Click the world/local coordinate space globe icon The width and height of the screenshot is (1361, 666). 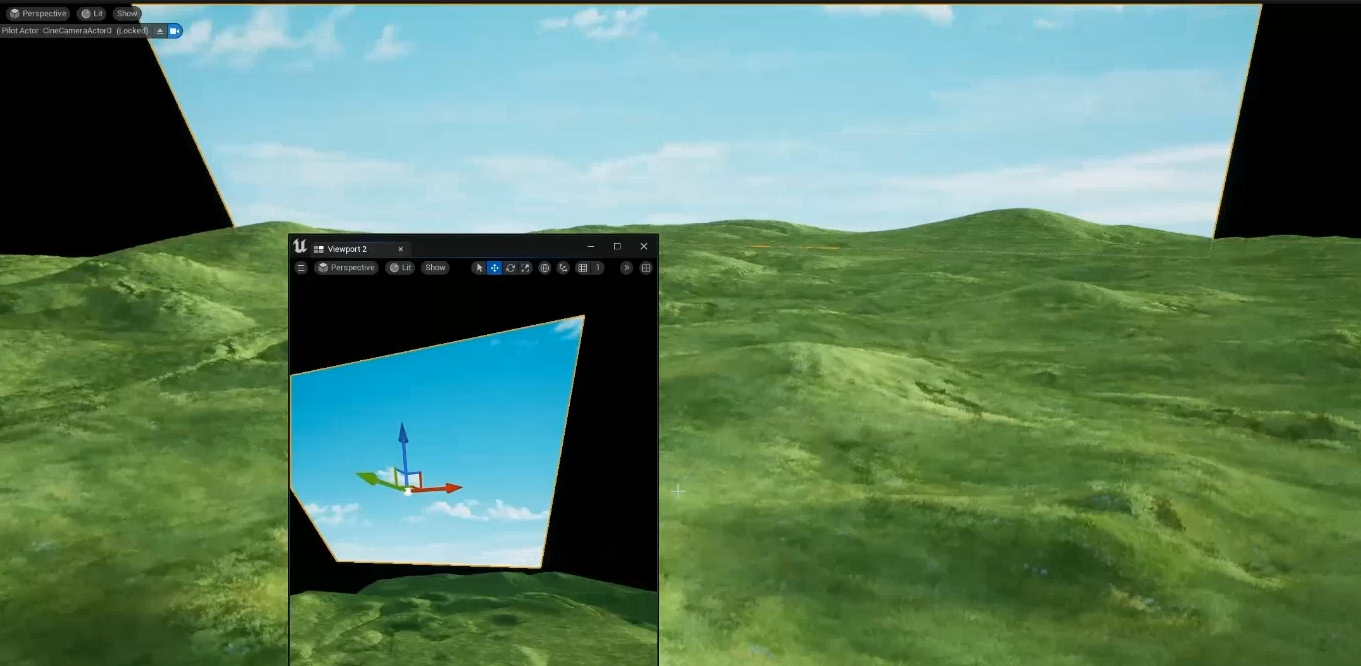pos(545,268)
